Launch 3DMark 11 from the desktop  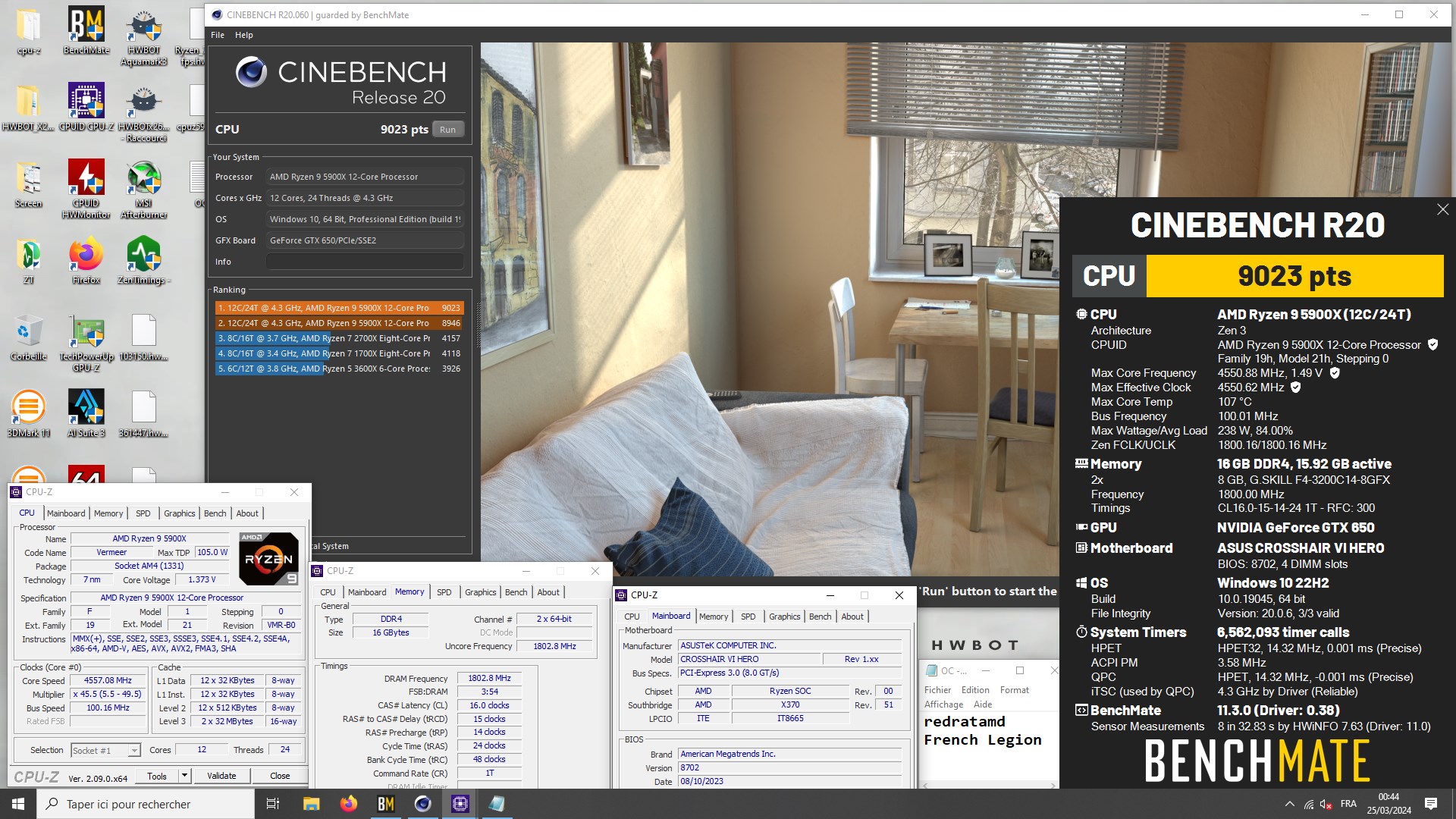[x=29, y=413]
